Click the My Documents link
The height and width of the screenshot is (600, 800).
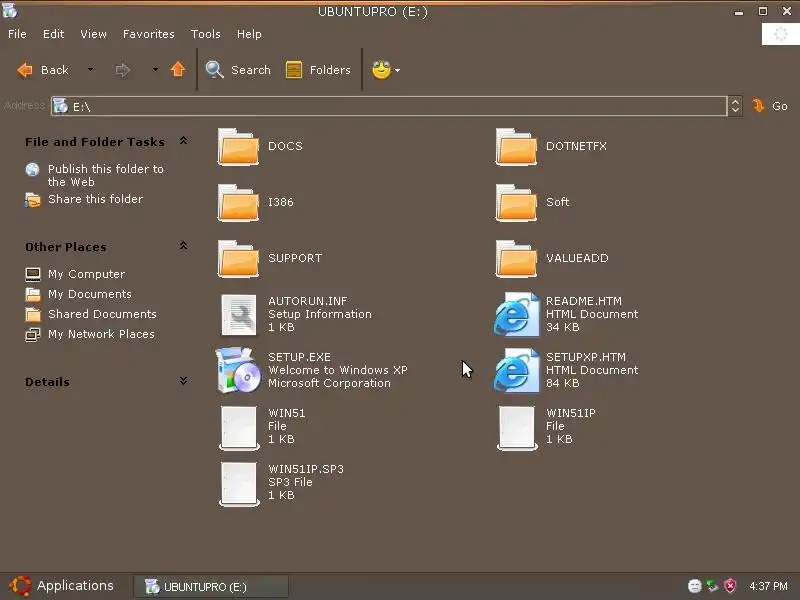point(90,294)
